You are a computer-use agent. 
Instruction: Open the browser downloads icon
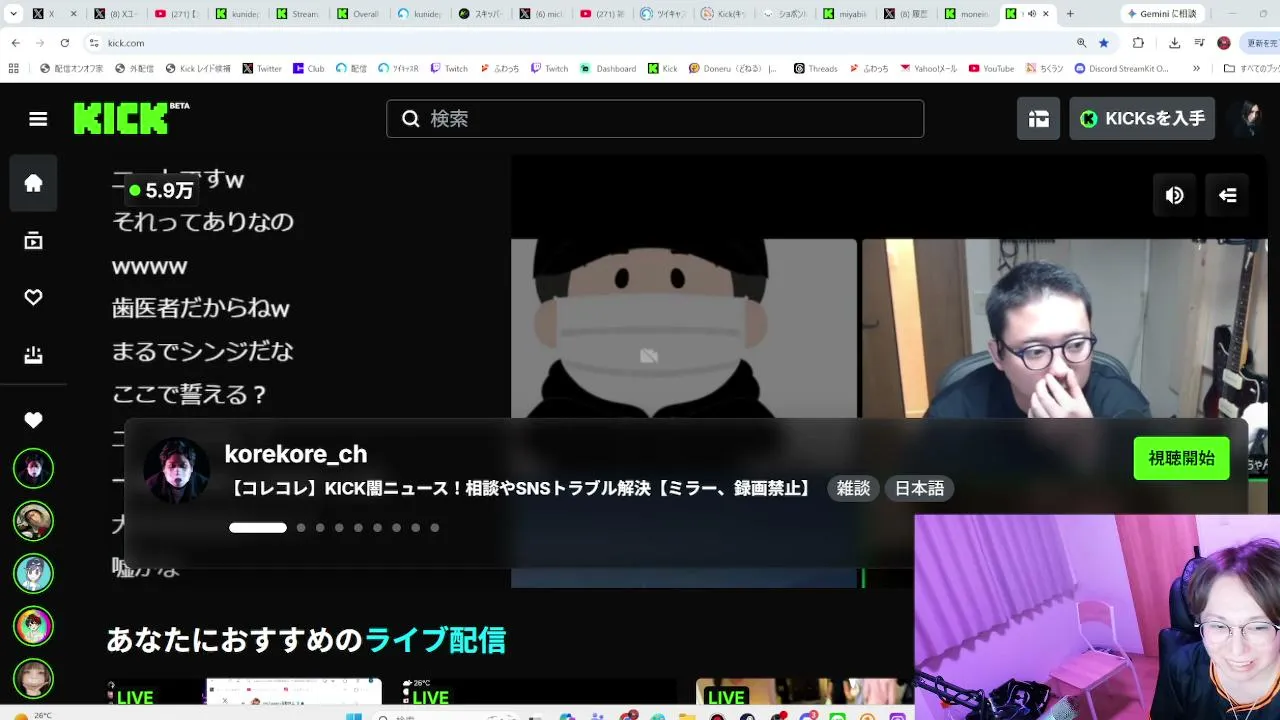click(1174, 43)
